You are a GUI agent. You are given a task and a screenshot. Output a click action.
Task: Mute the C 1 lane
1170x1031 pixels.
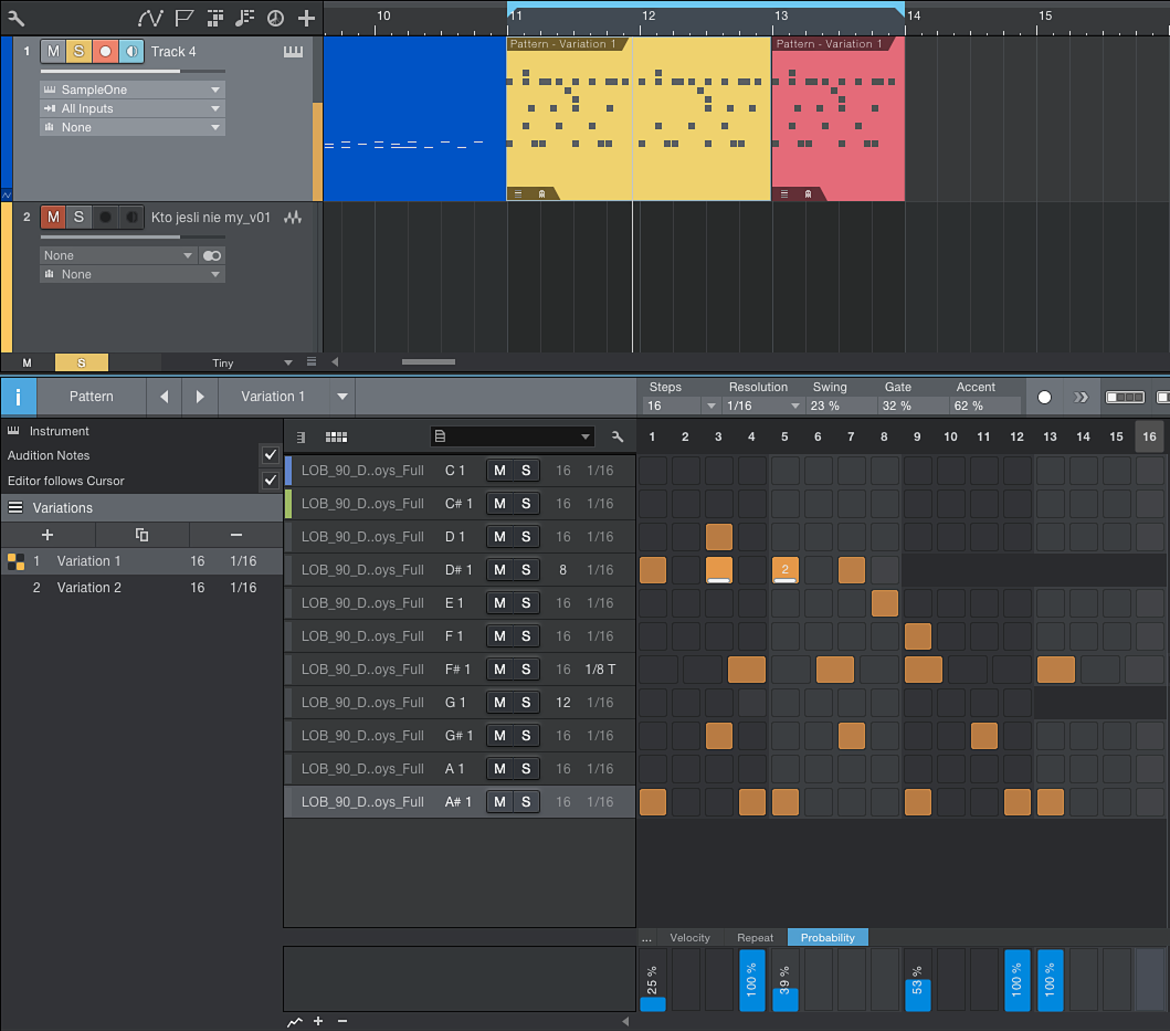click(499, 471)
